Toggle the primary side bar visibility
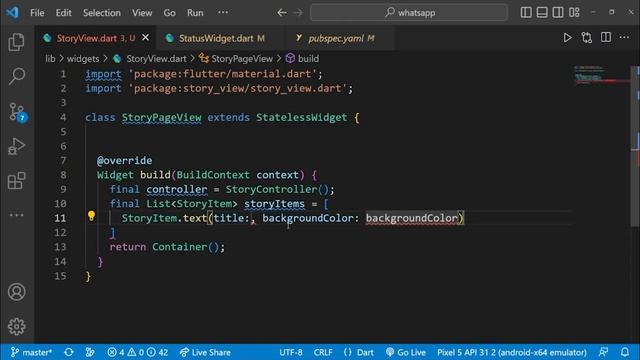Image resolution: width=640 pixels, height=360 pixels. [x=526, y=12]
